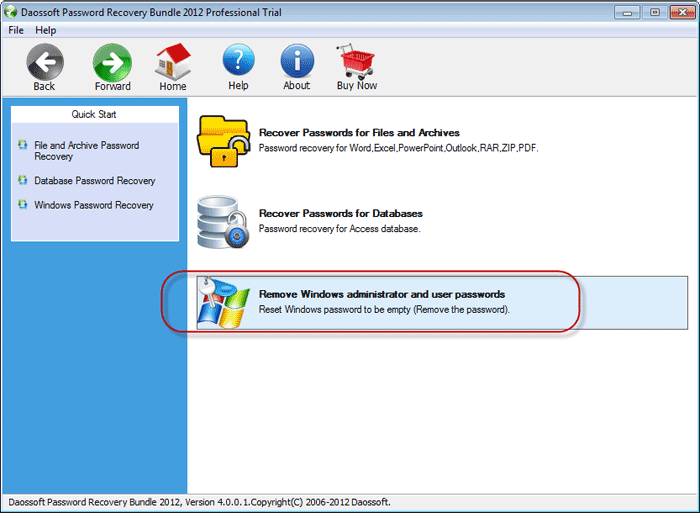Click the Quick Start panel header

coord(95,114)
